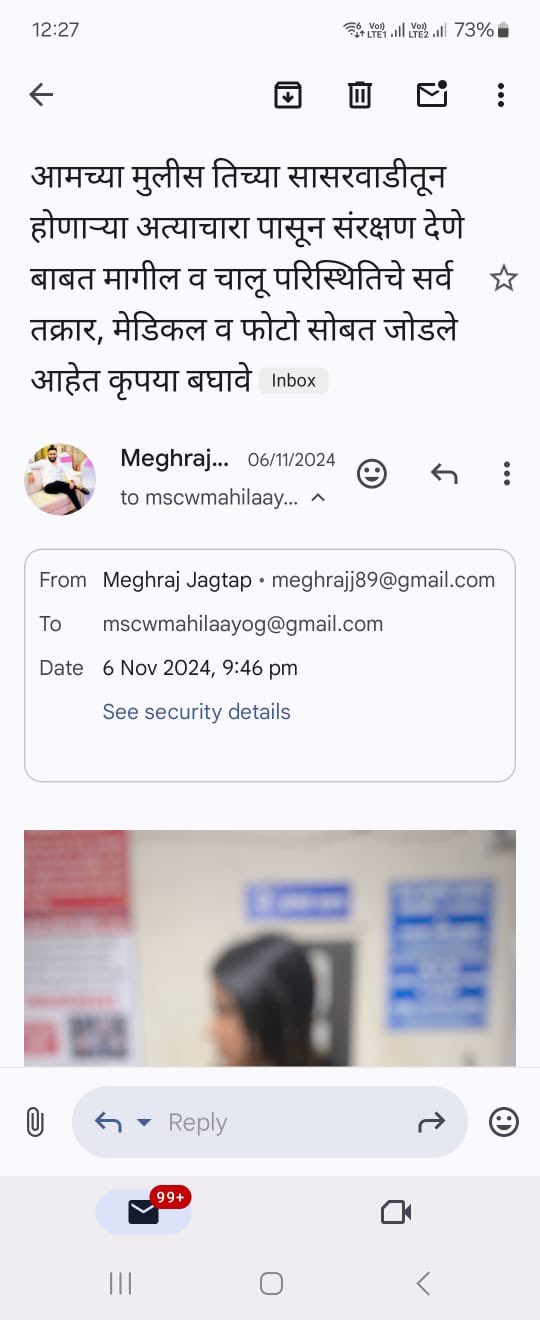Reply using the arrow beside the sender

(x=444, y=473)
